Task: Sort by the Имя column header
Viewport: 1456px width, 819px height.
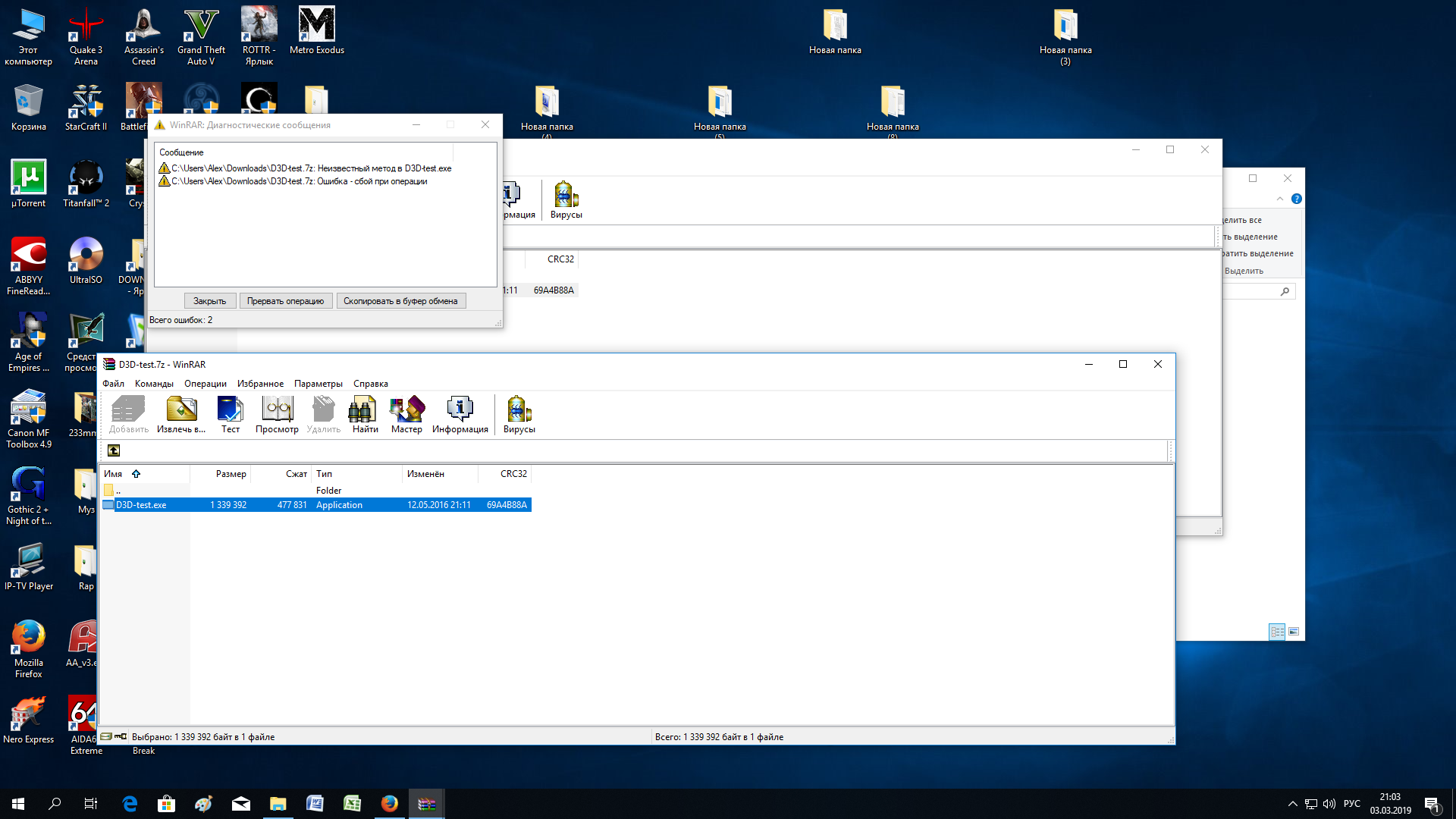Action: pos(114,474)
